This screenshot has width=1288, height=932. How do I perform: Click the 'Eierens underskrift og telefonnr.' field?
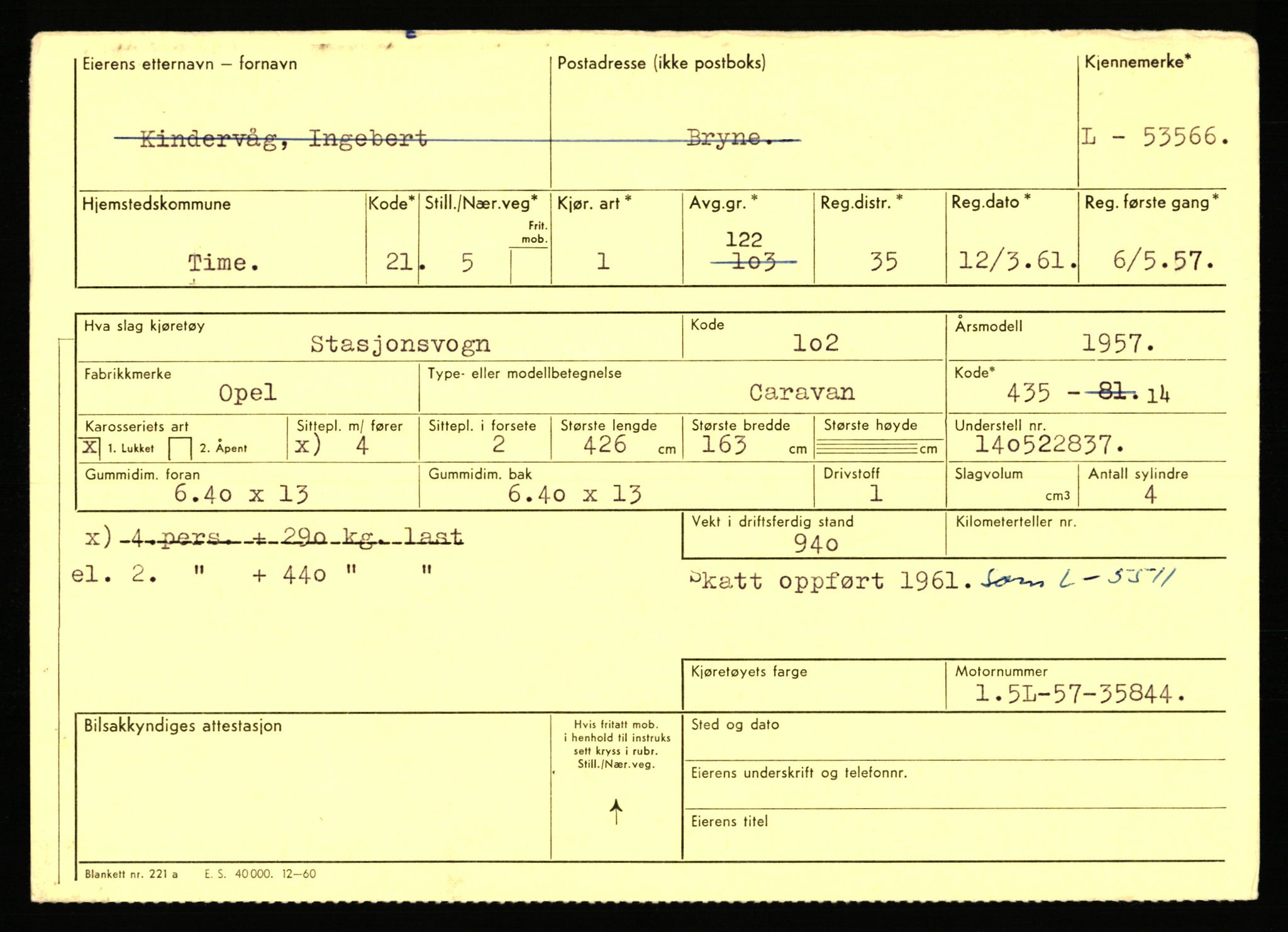pyautogui.click(x=955, y=784)
